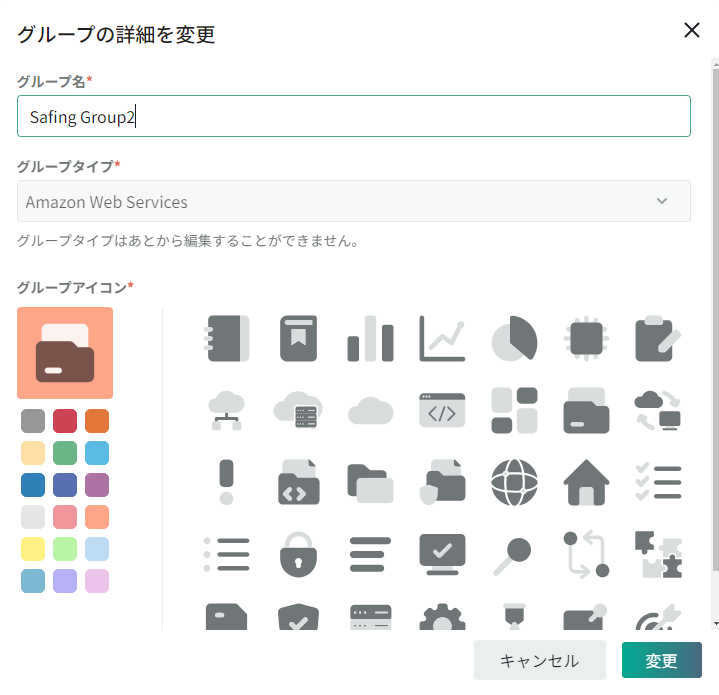Select the light green color swatch
The width and height of the screenshot is (719, 695).
coord(65,549)
